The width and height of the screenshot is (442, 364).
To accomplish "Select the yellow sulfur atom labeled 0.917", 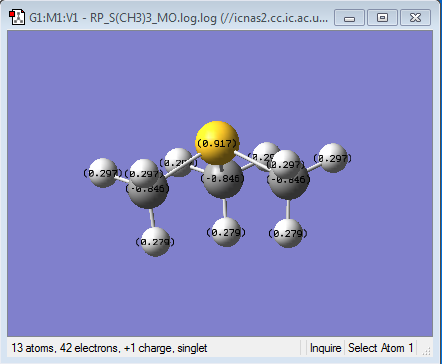I will coord(217,143).
